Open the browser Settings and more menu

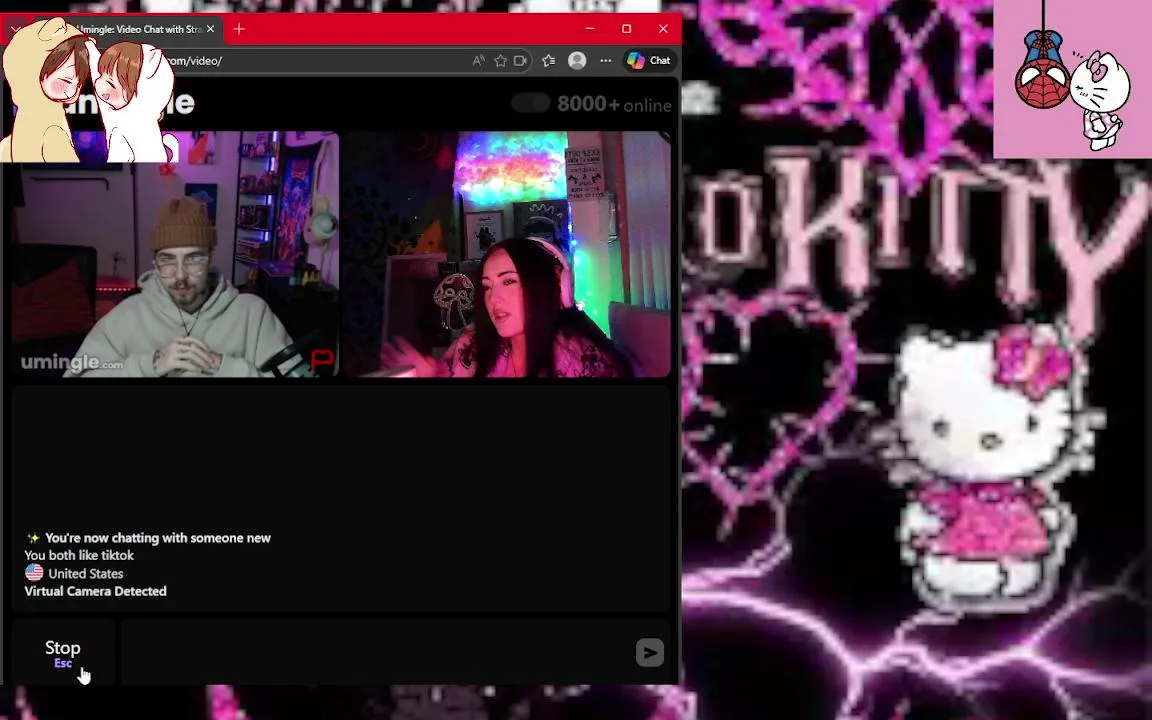(605, 61)
